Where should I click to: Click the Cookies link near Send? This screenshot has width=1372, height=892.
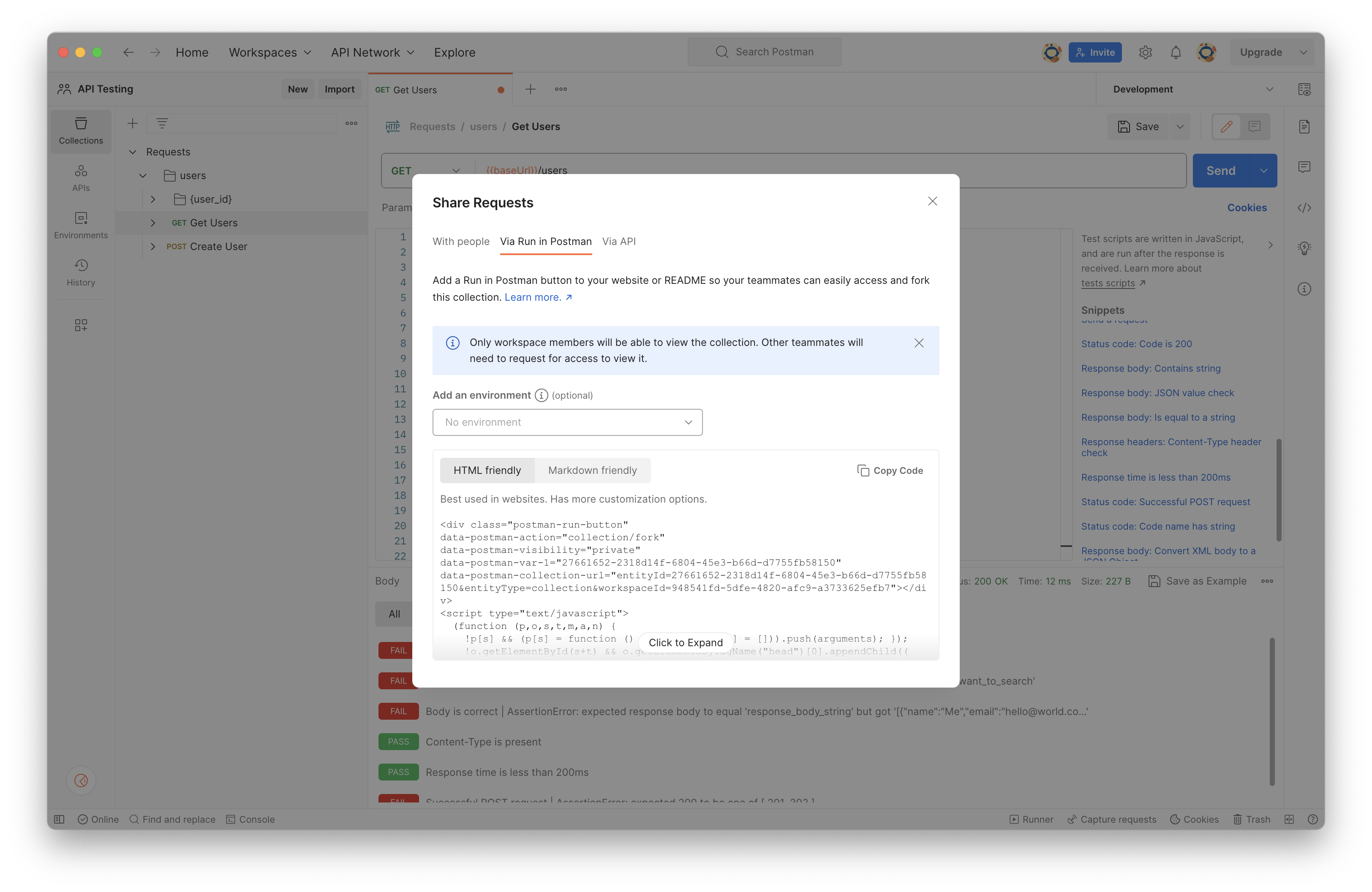(1246, 207)
